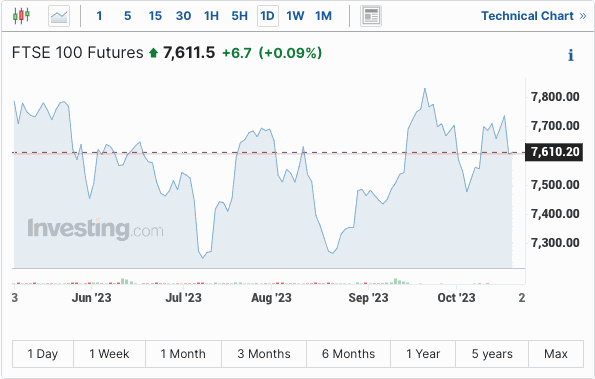Click the 7,400.00 axis label
The image size is (595, 379).
[x=555, y=214]
